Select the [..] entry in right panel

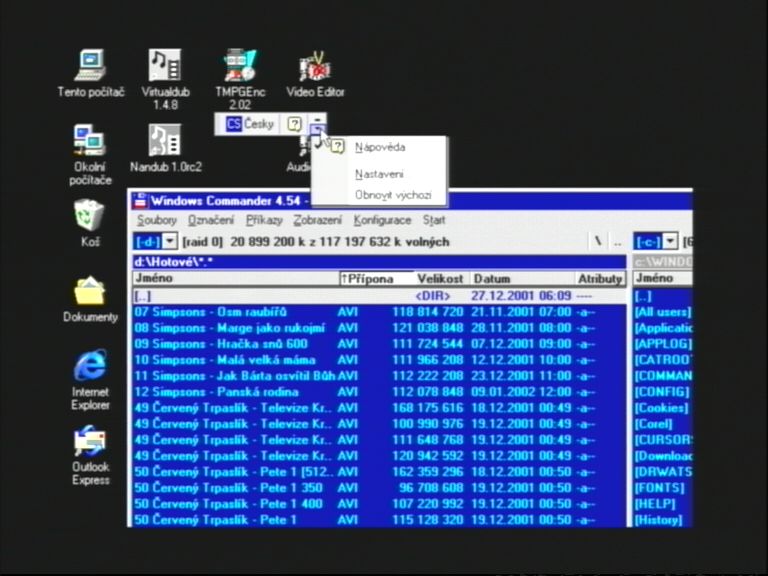(x=662, y=296)
